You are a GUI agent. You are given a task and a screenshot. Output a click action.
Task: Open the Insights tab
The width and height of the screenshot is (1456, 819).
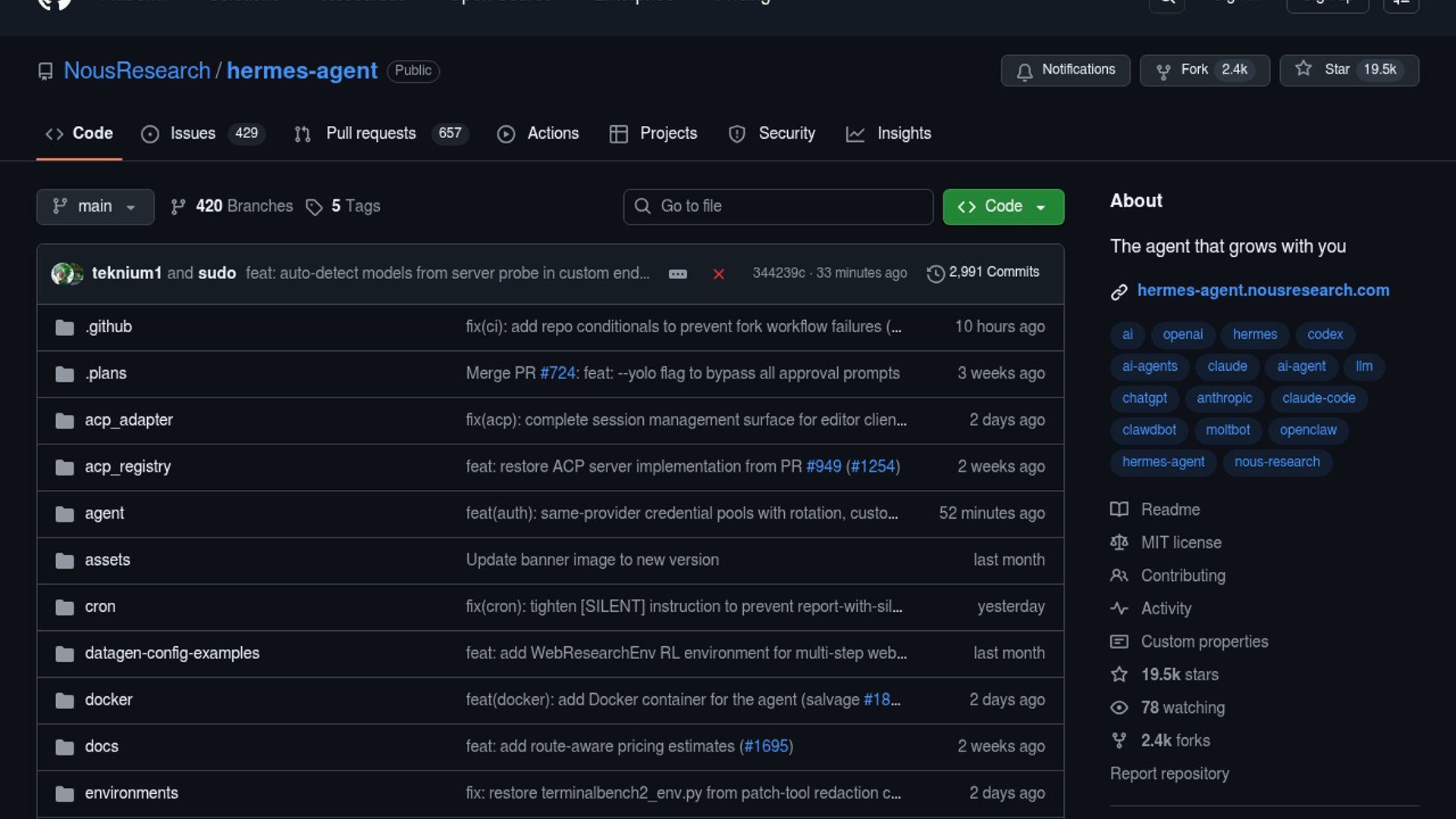coord(903,133)
